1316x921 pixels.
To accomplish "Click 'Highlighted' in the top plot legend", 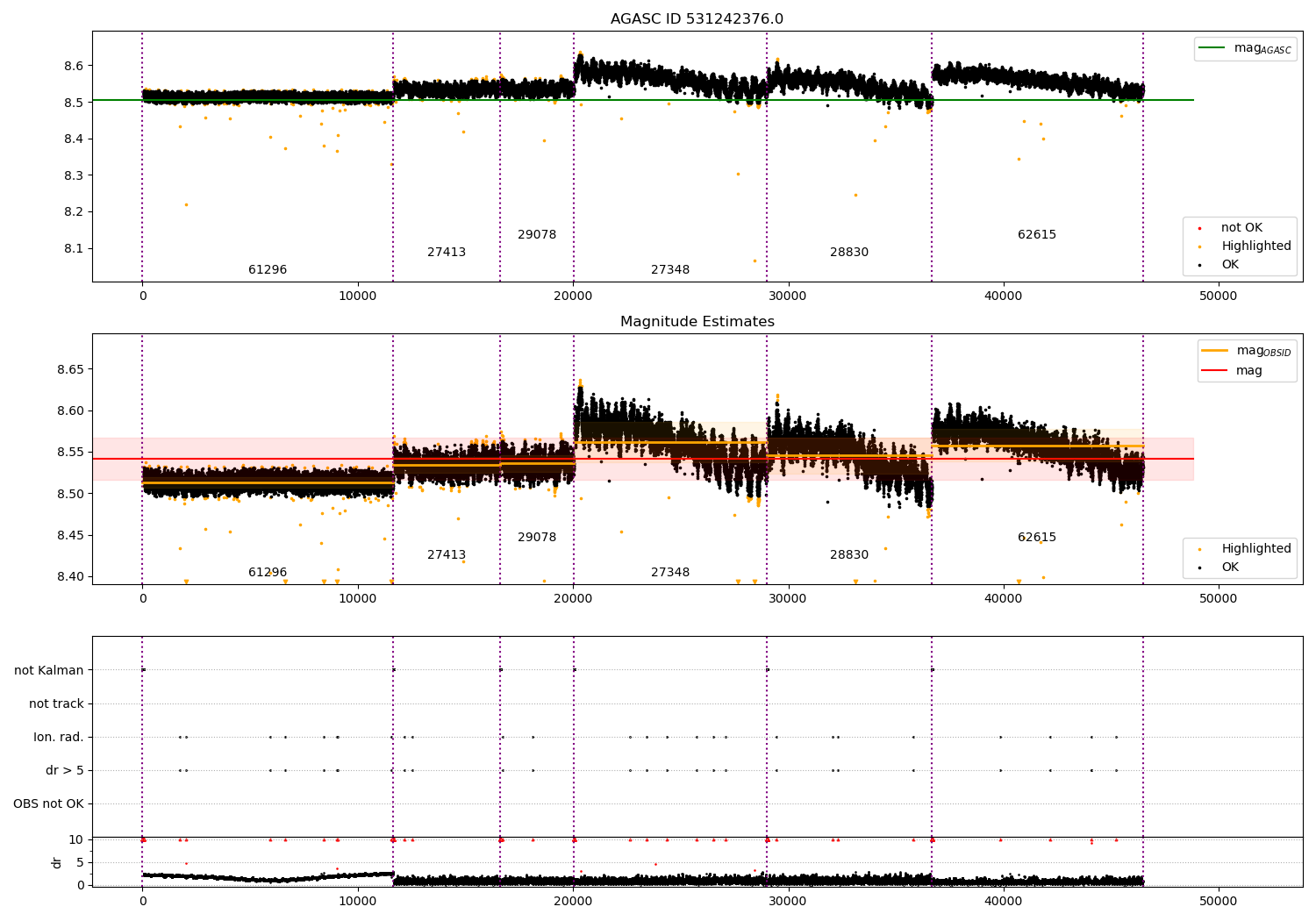I will coord(1256,246).
